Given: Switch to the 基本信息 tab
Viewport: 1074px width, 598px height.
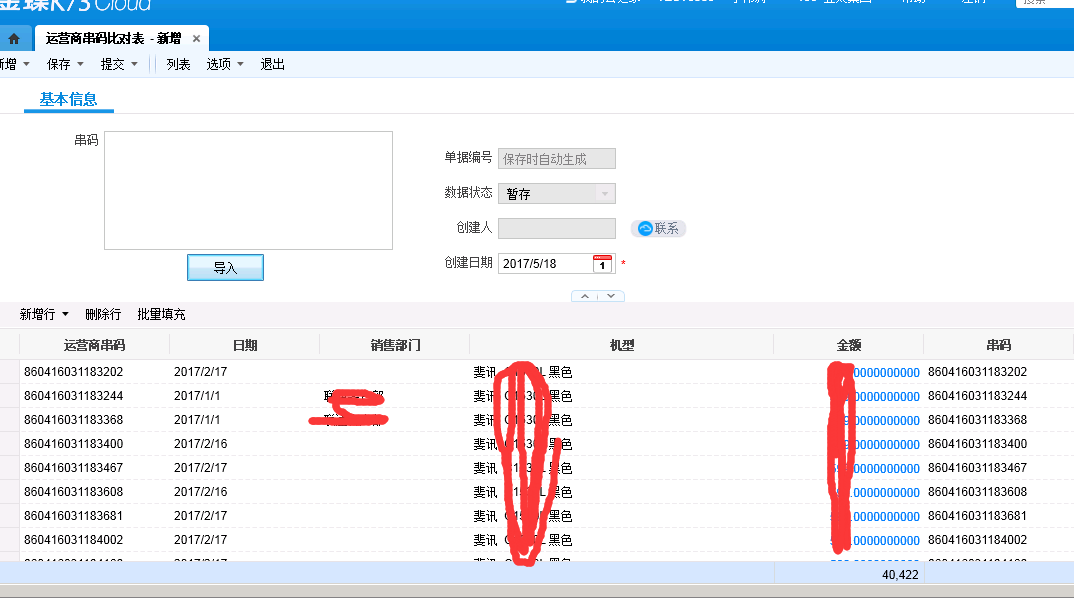Looking at the screenshot, I should [x=68, y=99].
